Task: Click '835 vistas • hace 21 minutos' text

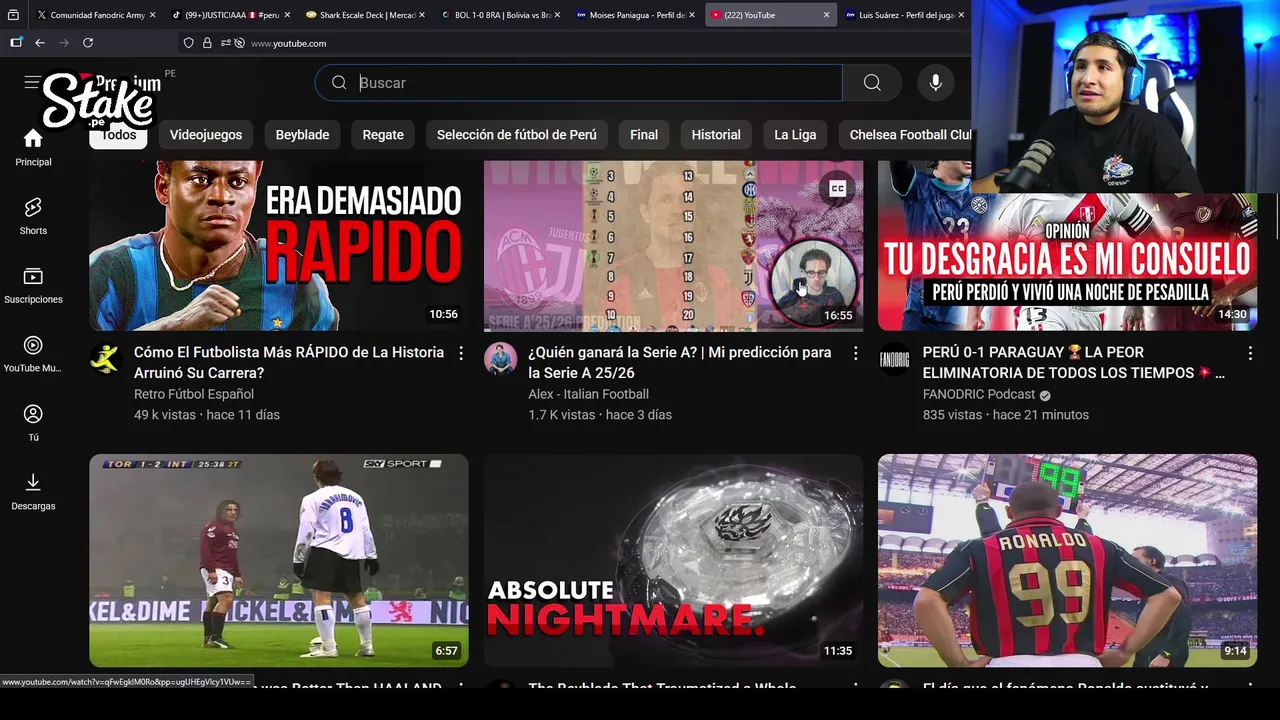Action: click(1005, 414)
